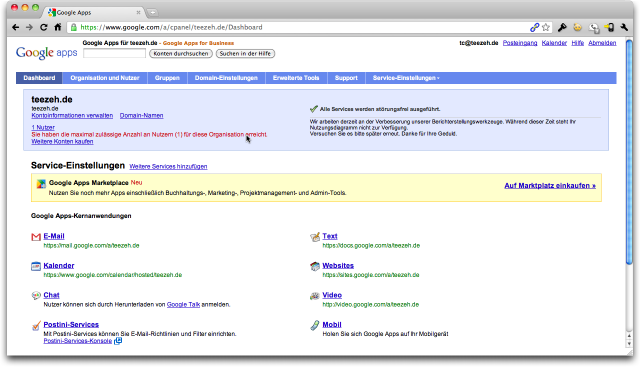Open the Websites service link
The height and width of the screenshot is (367, 640).
pos(338,265)
